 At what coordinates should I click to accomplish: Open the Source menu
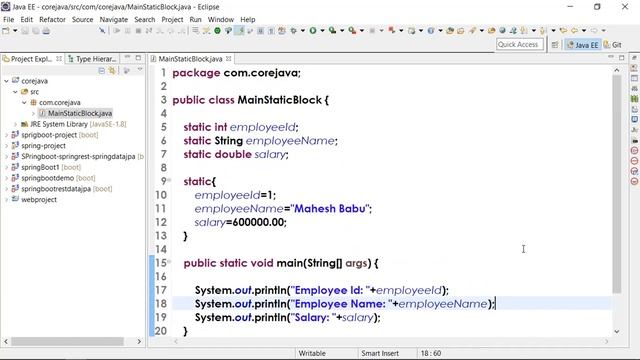tap(82, 20)
